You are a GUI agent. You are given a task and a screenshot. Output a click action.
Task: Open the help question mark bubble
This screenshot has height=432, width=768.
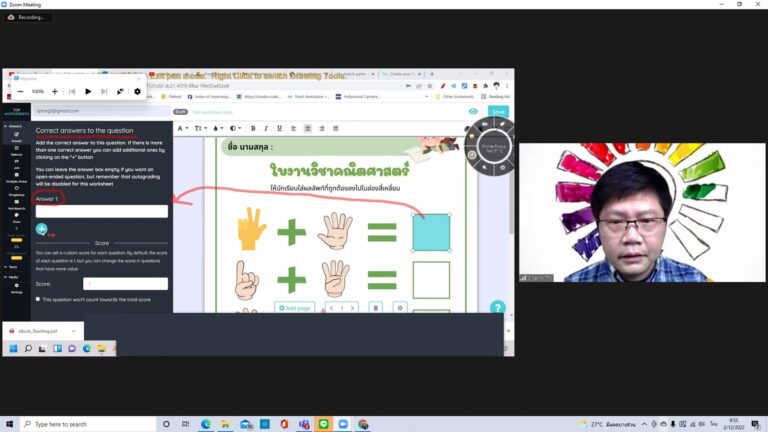pyautogui.click(x=497, y=308)
